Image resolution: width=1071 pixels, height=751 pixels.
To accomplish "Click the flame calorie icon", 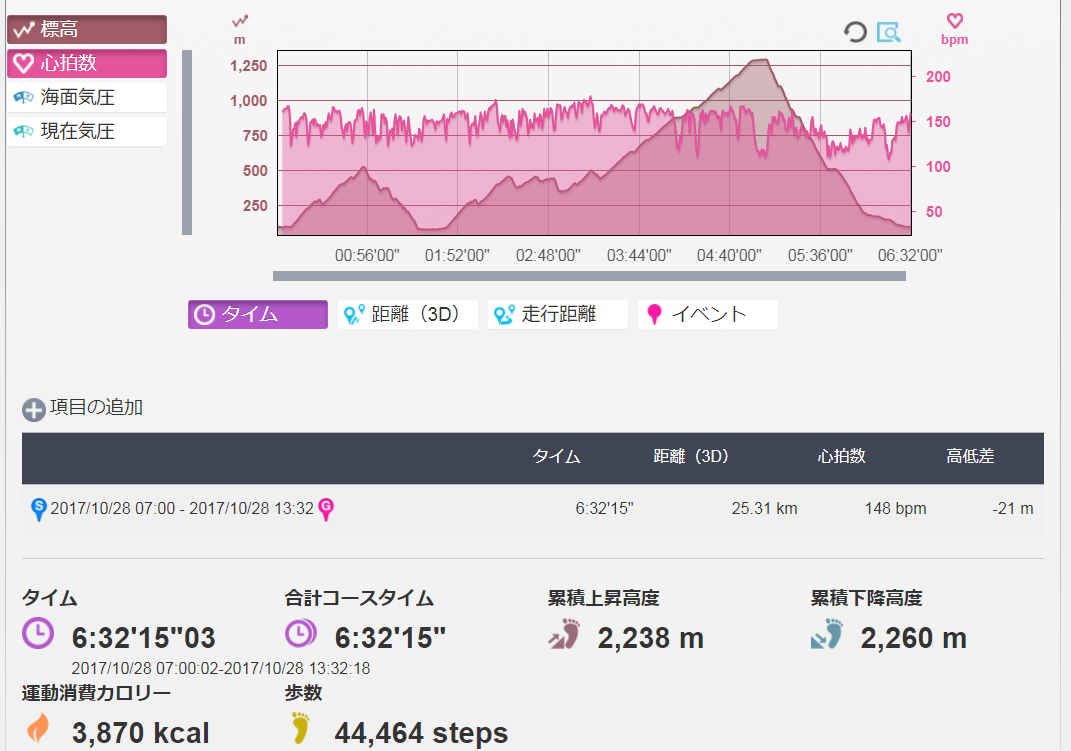I will point(38,730).
